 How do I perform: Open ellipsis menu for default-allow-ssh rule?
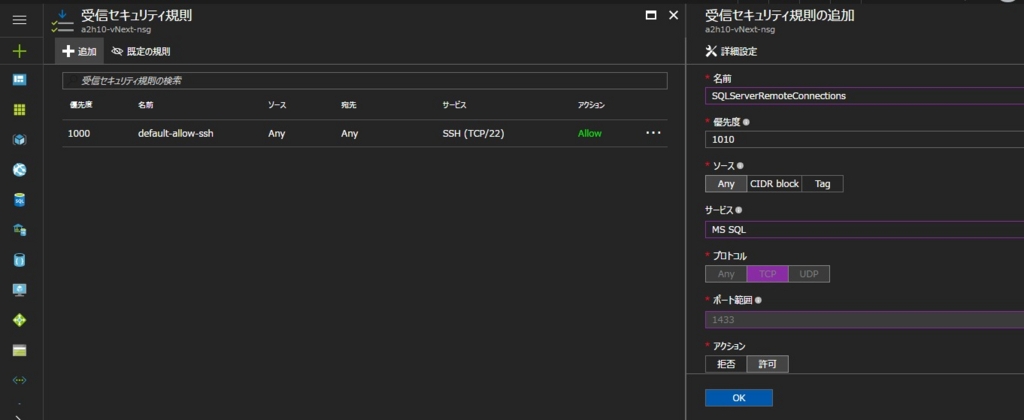pos(653,133)
